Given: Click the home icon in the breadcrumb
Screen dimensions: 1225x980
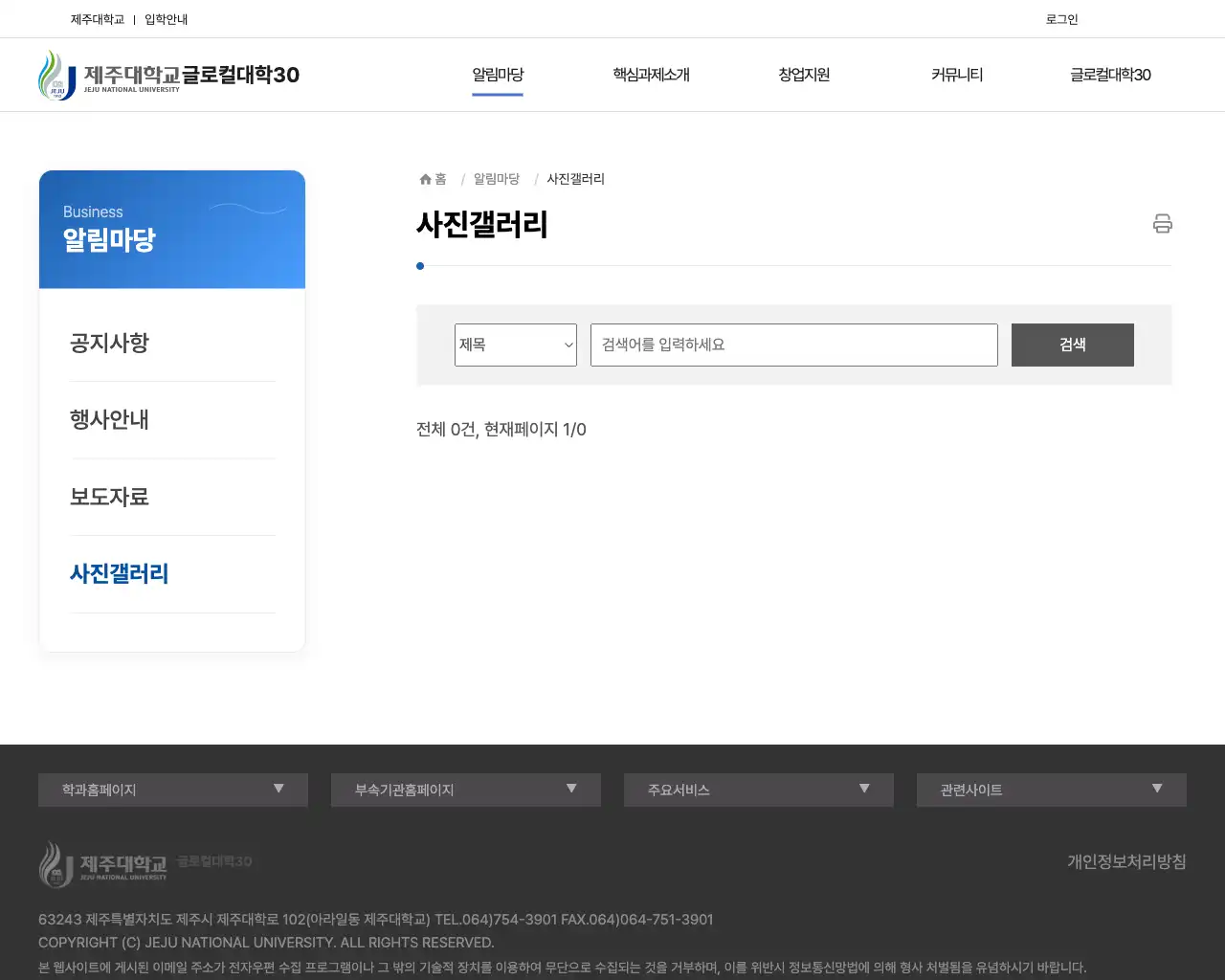Looking at the screenshot, I should [x=424, y=178].
